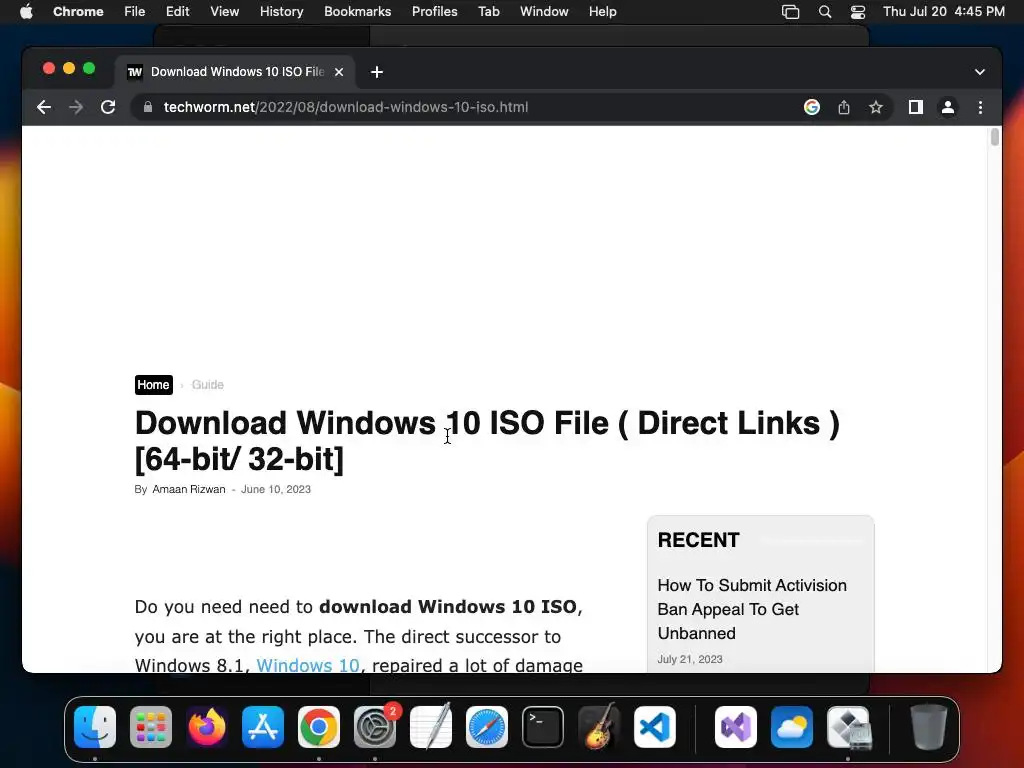This screenshot has width=1024, height=768.
Task: Open author Amaan Rizwan link
Action: coord(189,489)
